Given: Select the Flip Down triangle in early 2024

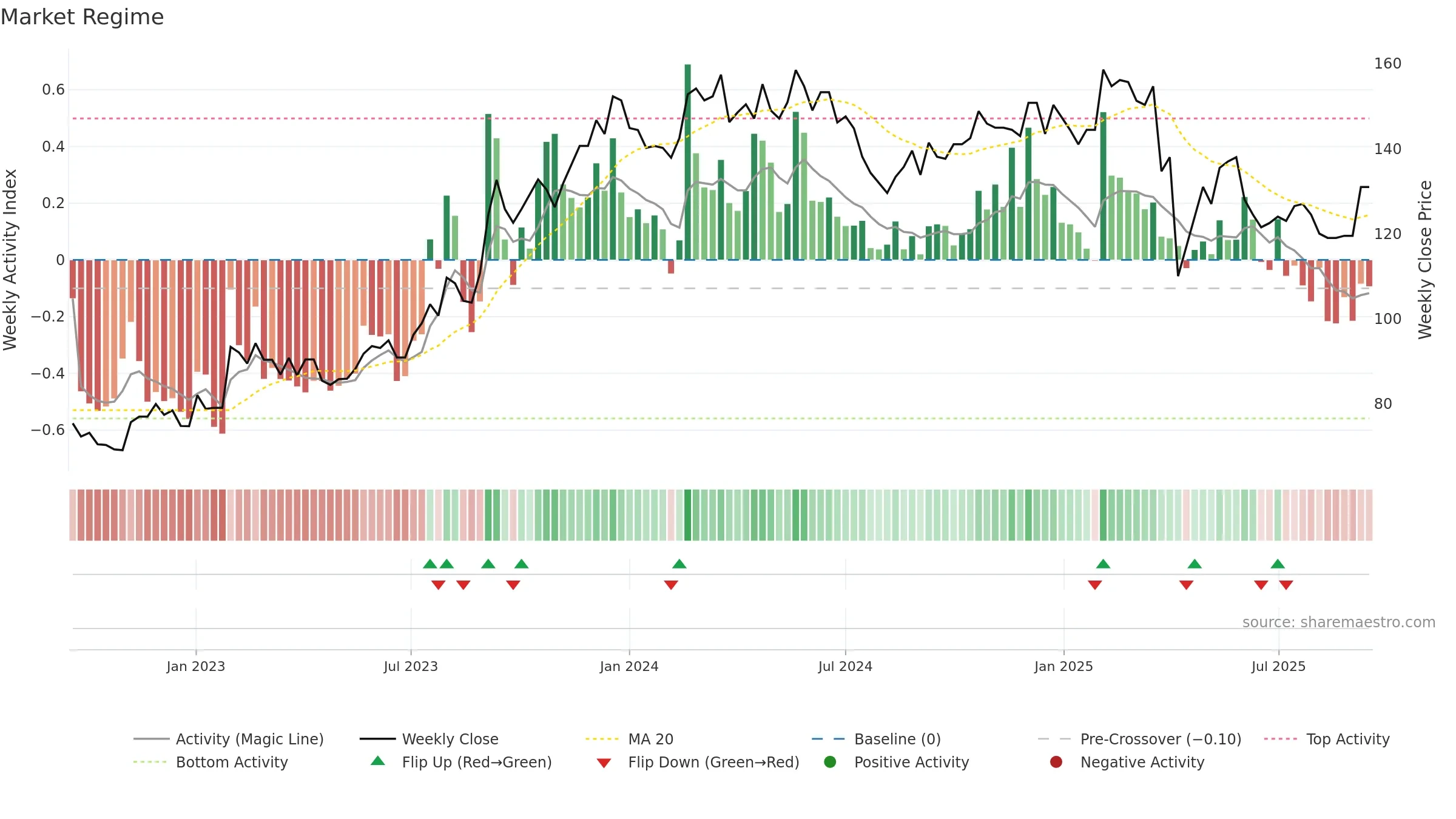Looking at the screenshot, I should point(671,585).
